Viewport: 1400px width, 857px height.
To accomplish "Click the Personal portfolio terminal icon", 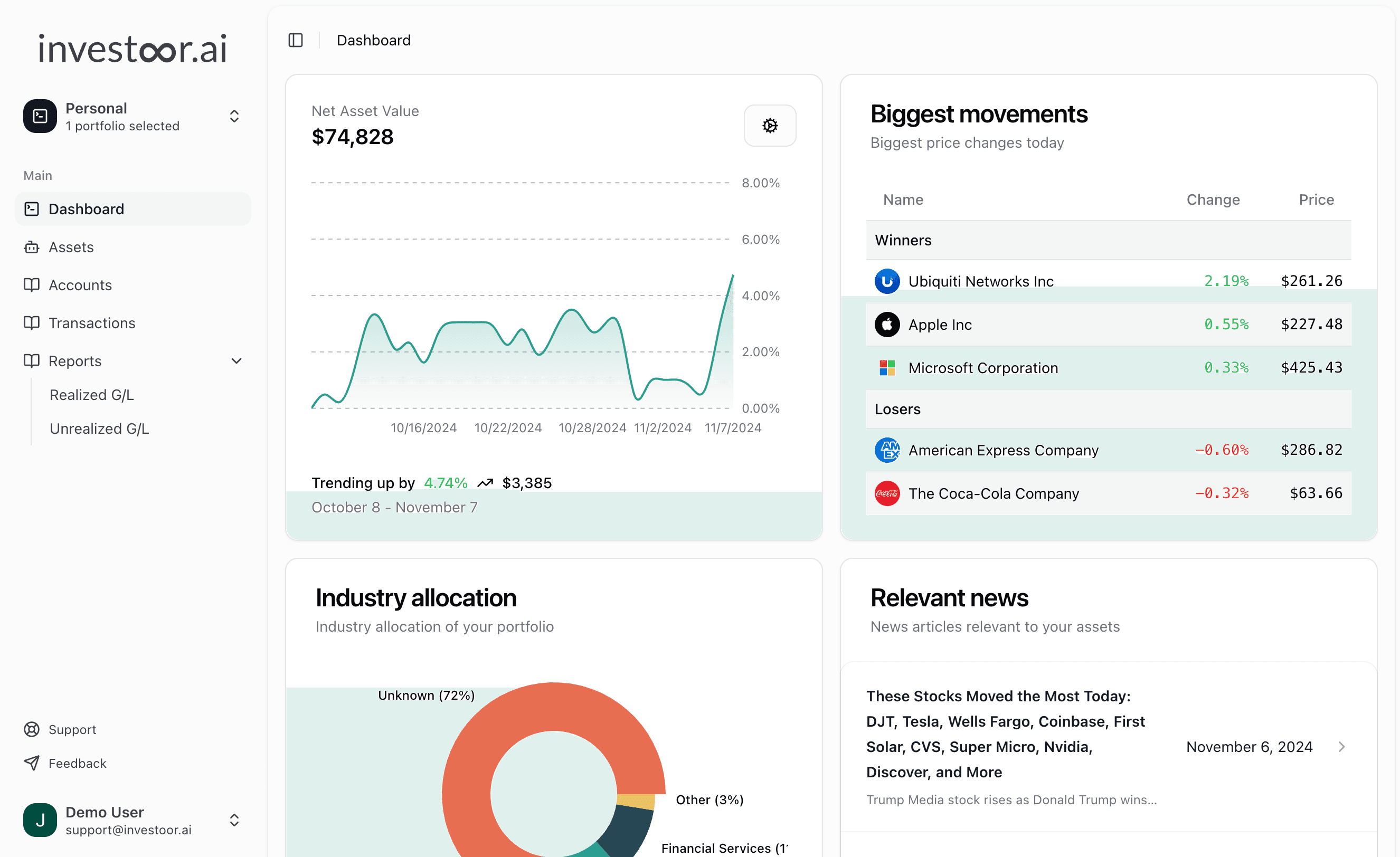I will coord(40,117).
